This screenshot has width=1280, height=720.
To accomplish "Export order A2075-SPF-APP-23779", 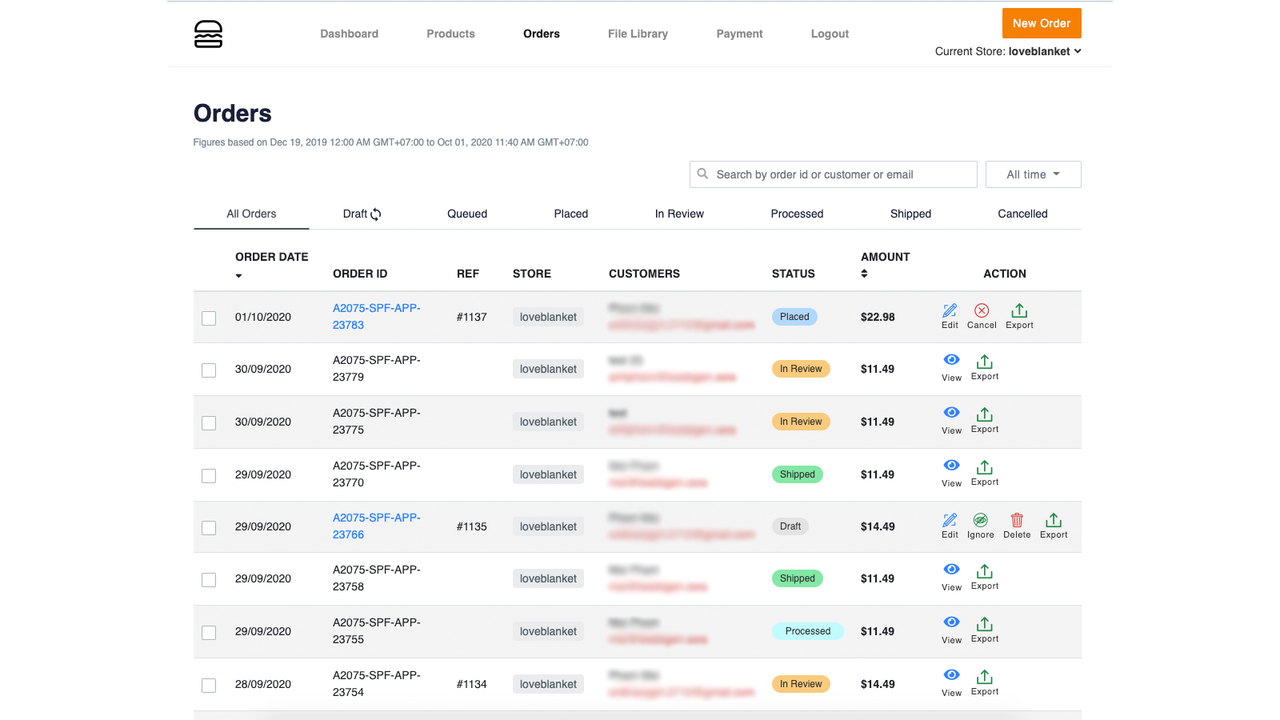I will (x=984, y=366).
